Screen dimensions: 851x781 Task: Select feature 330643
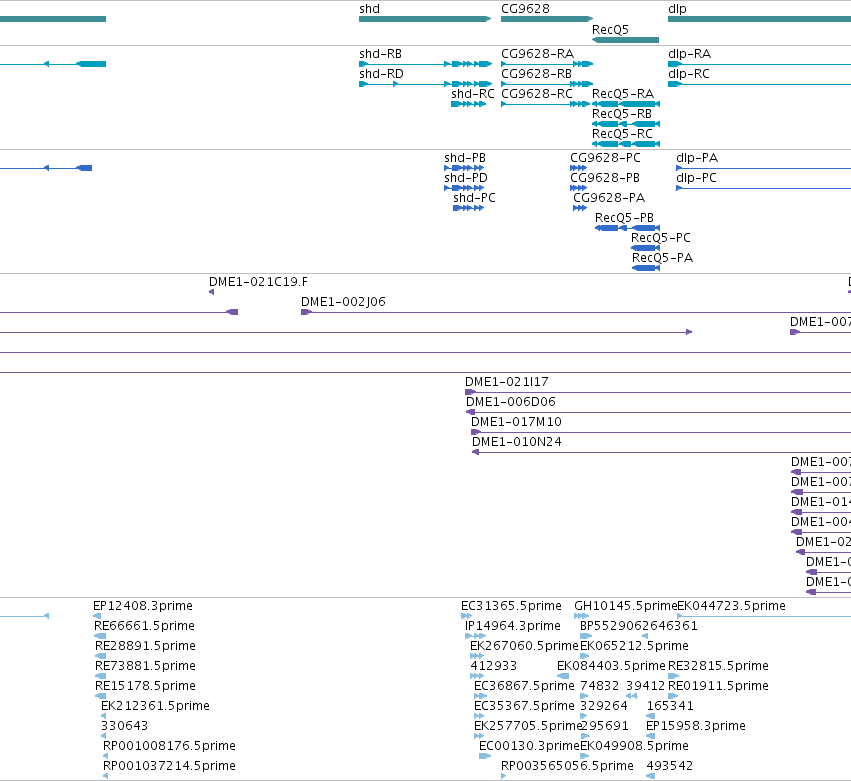click(104, 736)
